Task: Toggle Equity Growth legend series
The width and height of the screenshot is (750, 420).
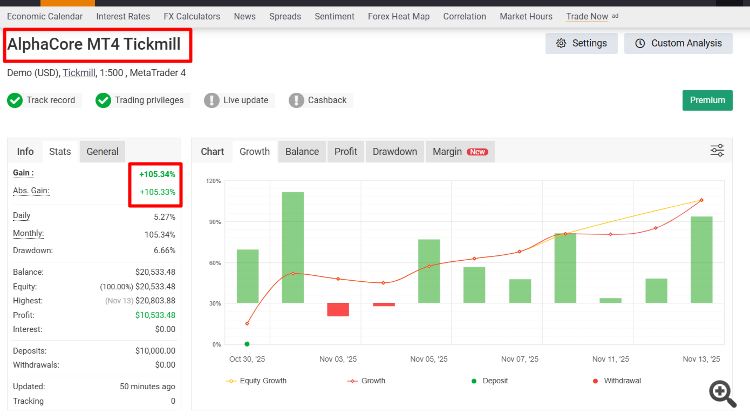Action: (256, 381)
